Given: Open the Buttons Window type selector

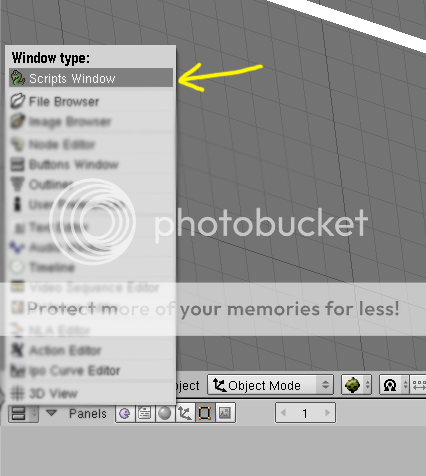Looking at the screenshot, I should pos(23,413).
